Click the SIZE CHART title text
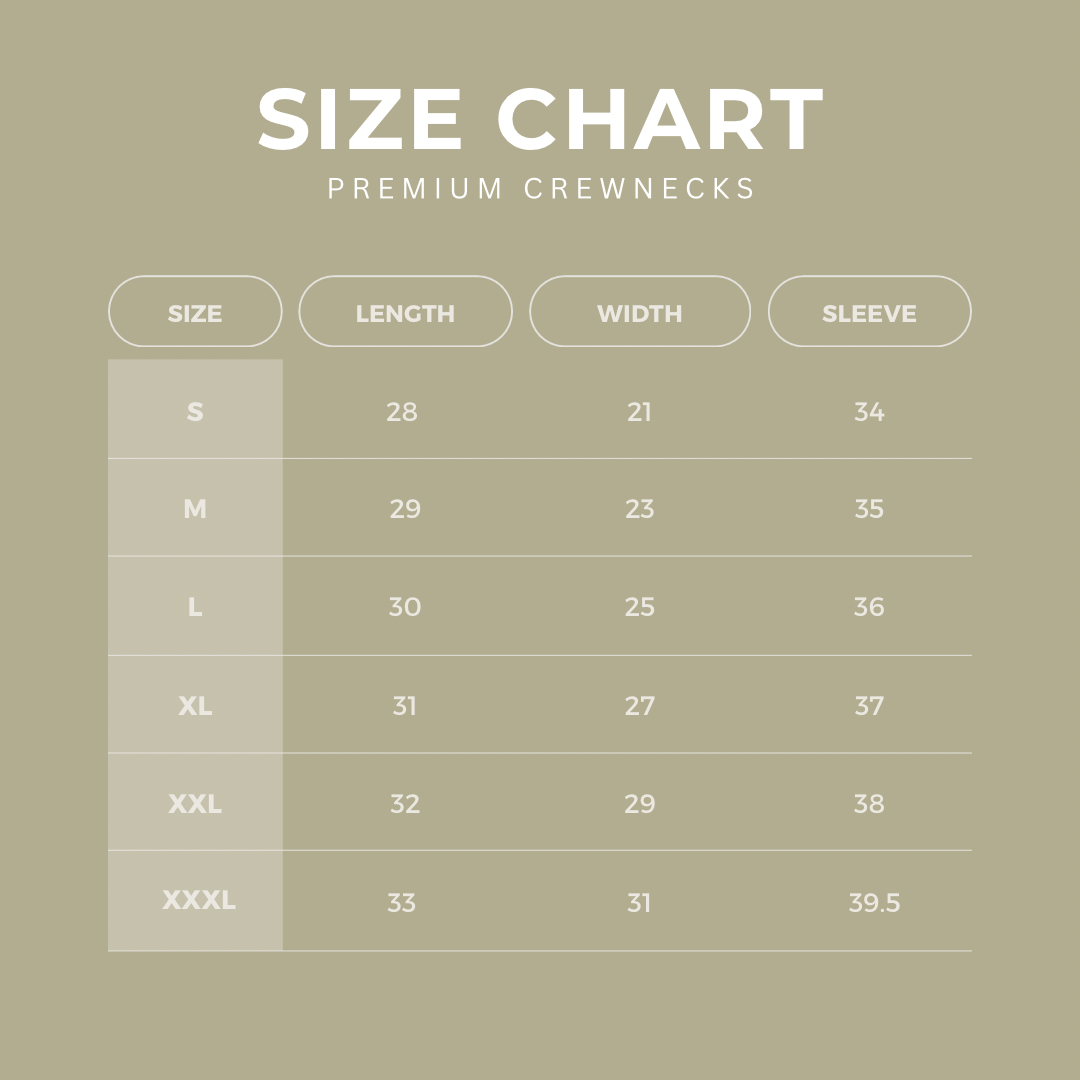Viewport: 1080px width, 1080px height. tap(540, 120)
